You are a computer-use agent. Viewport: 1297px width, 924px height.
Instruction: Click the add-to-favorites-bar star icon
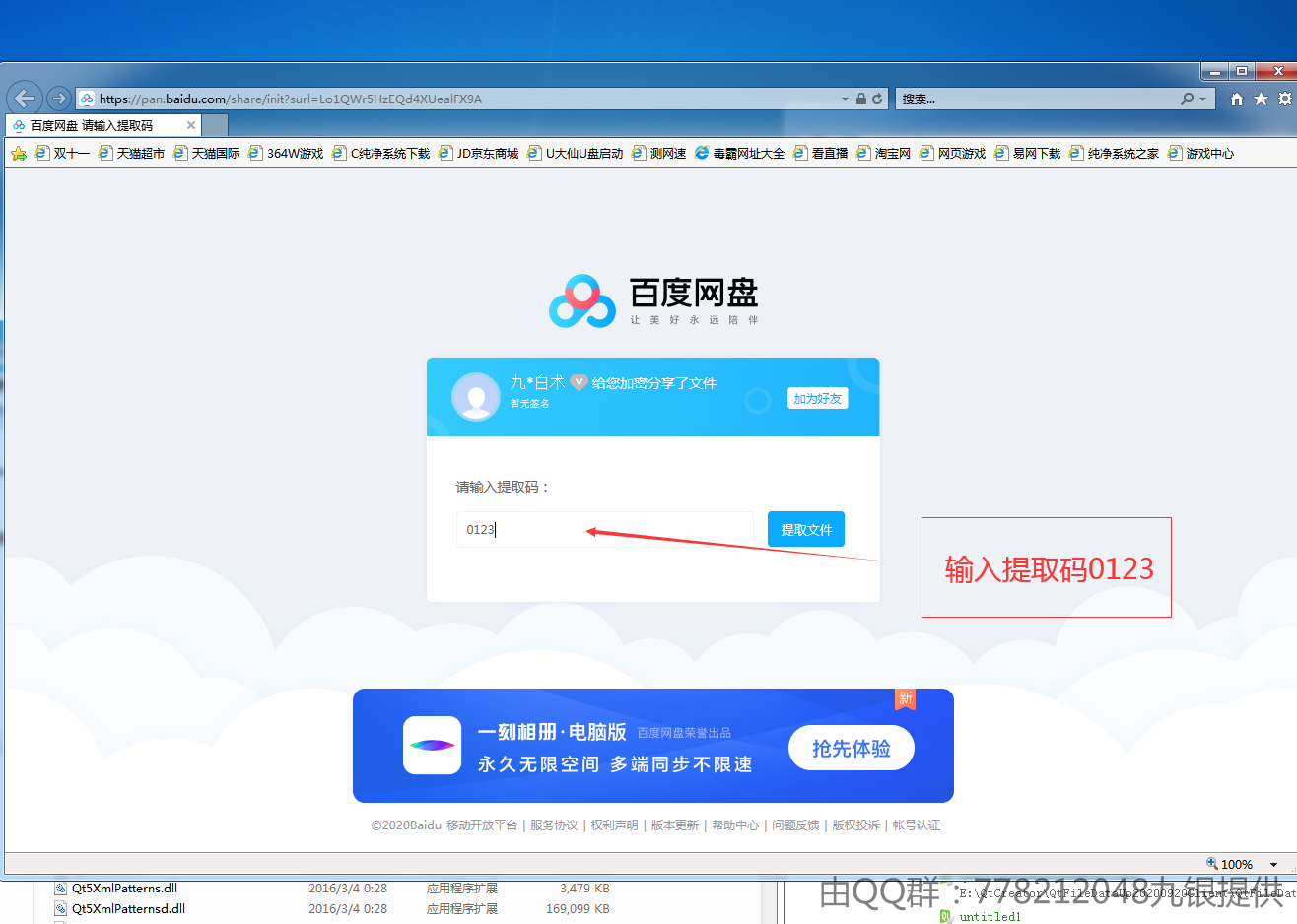[x=19, y=153]
